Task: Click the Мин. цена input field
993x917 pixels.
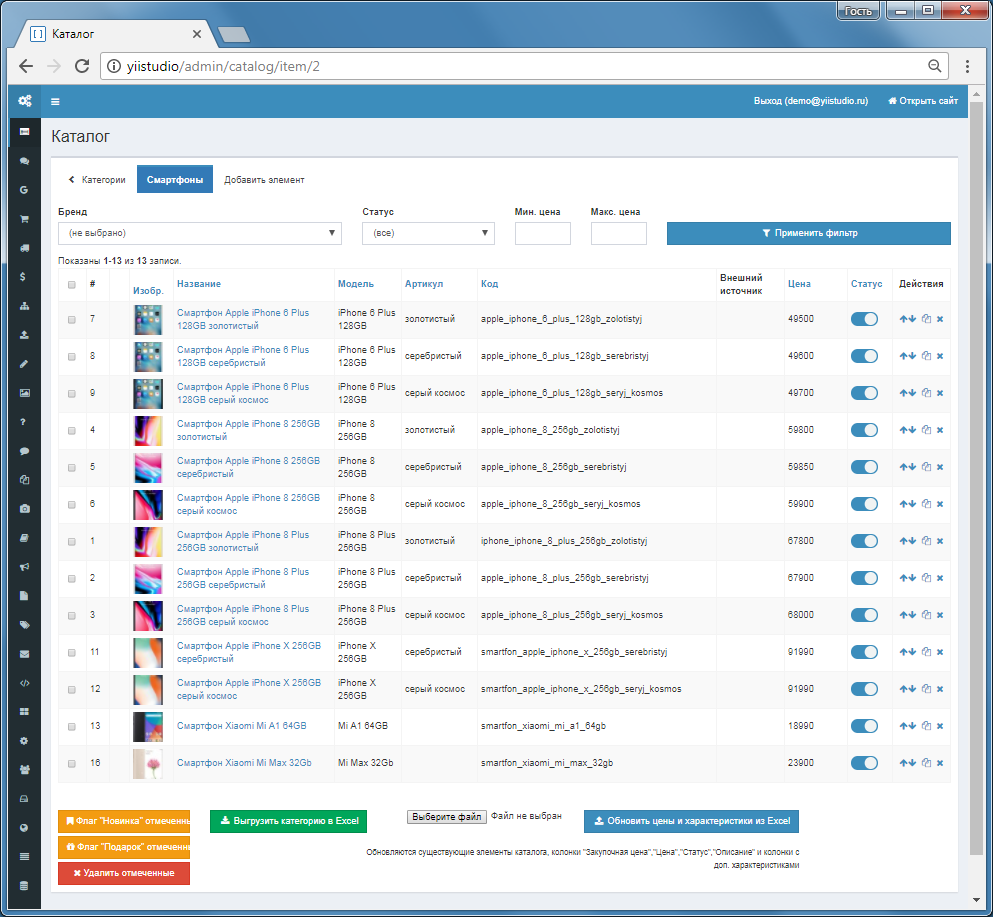Action: (x=543, y=233)
